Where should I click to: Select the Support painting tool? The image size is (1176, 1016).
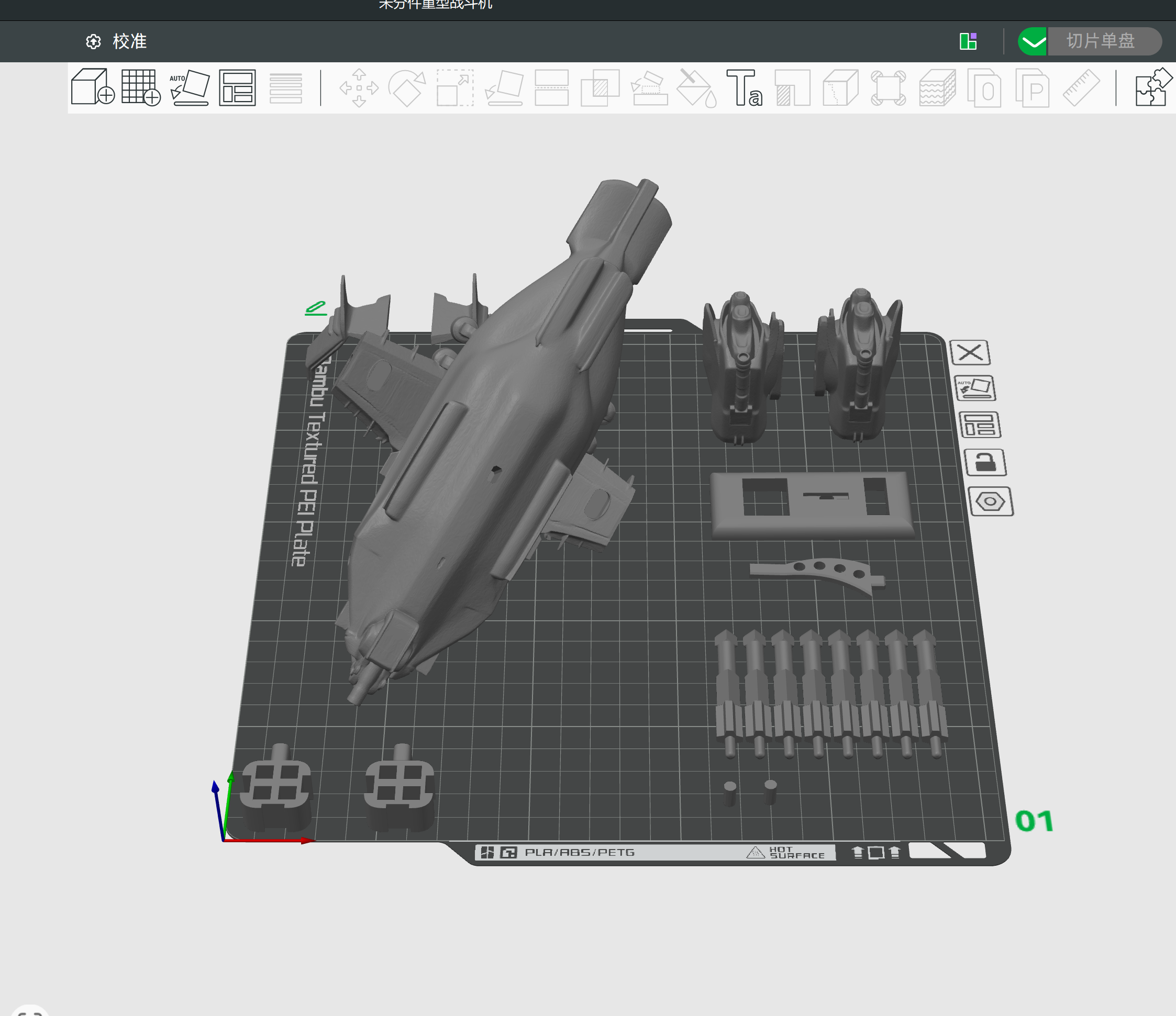pyautogui.click(x=649, y=88)
